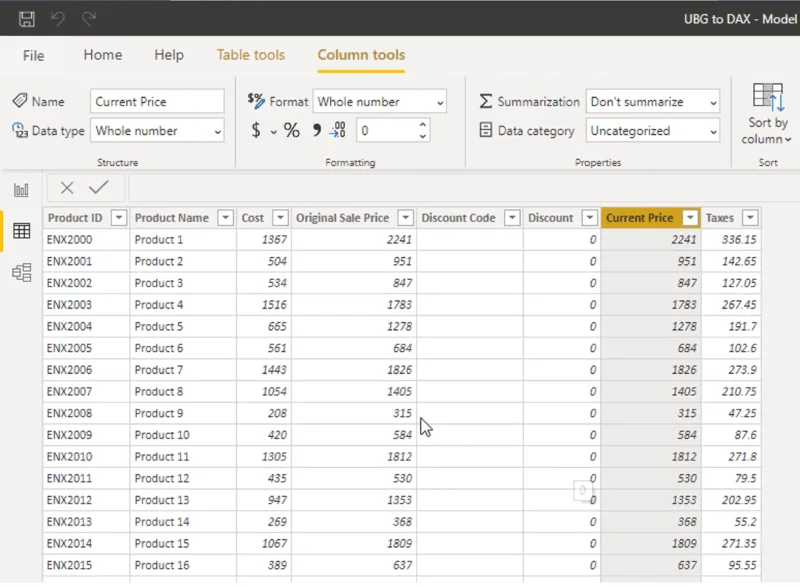
Task: Open currency symbol dropdown arrow
Action: tap(273, 132)
